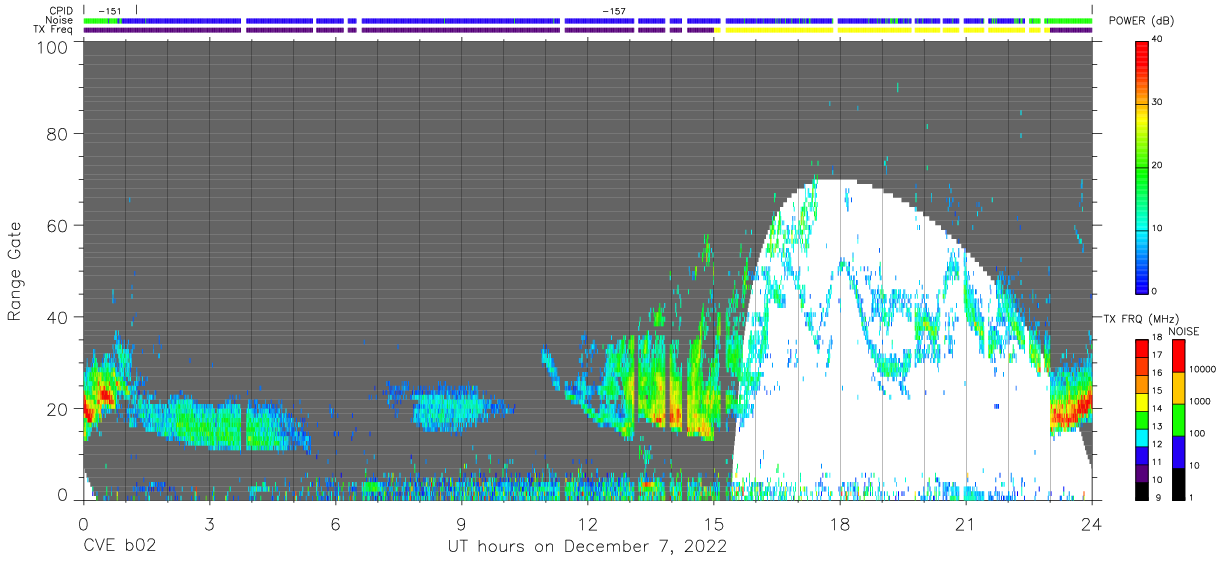Click the x-axis tick label '3'
This screenshot has height=567, width=1228.
click(x=209, y=523)
